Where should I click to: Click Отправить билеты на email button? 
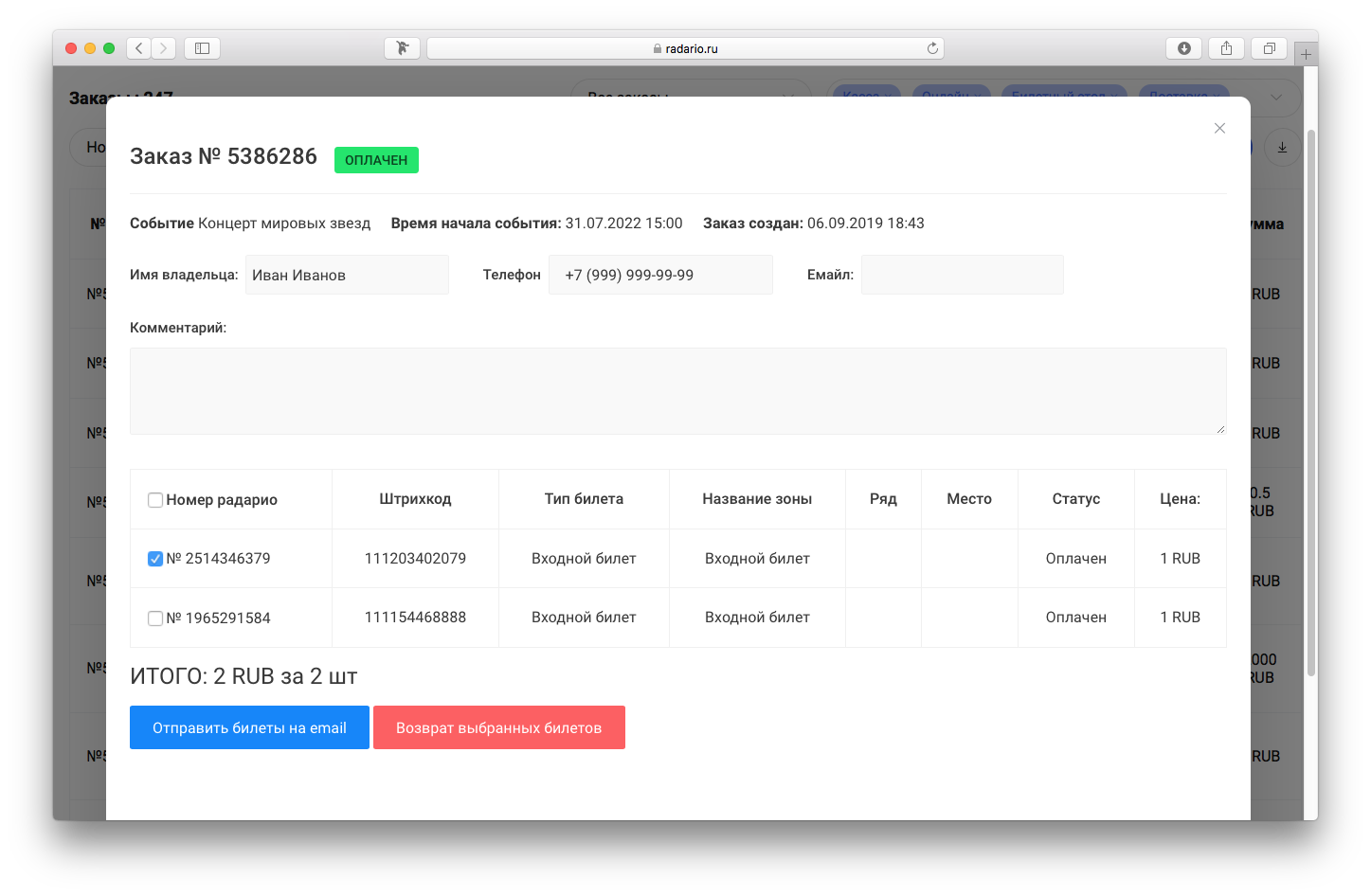pos(249,727)
